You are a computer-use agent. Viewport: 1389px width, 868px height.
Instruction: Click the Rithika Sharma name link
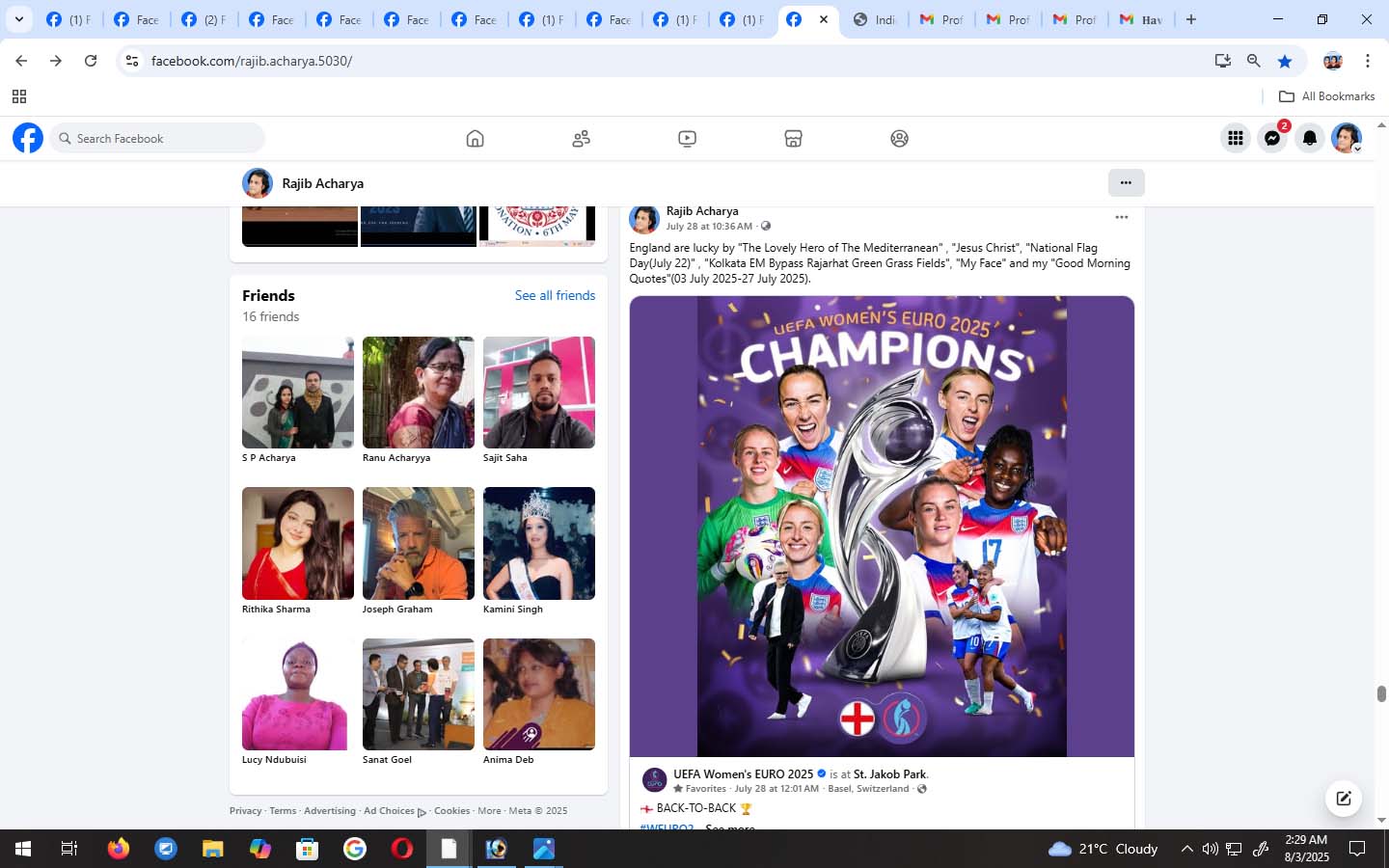[x=276, y=610]
